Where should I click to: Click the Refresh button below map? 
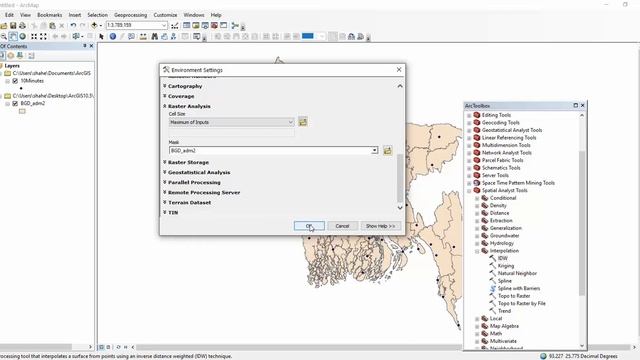coord(118,347)
